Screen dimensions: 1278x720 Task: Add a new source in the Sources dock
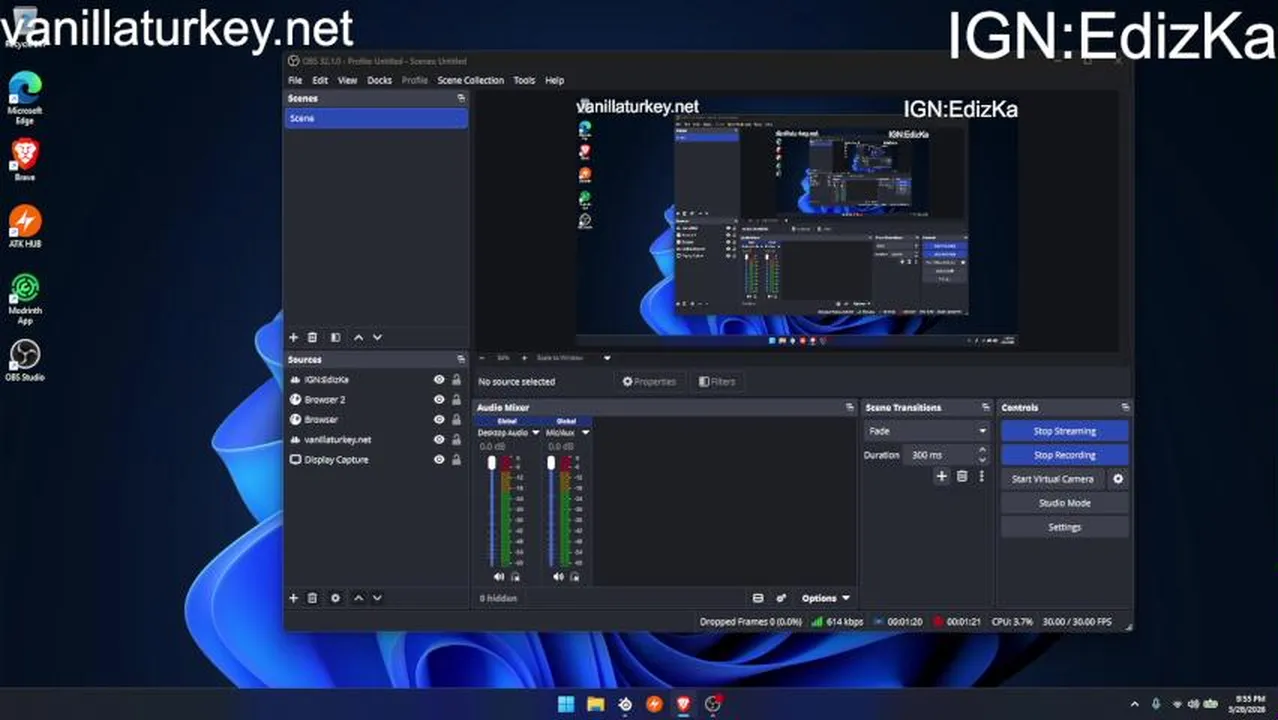pyautogui.click(x=293, y=598)
